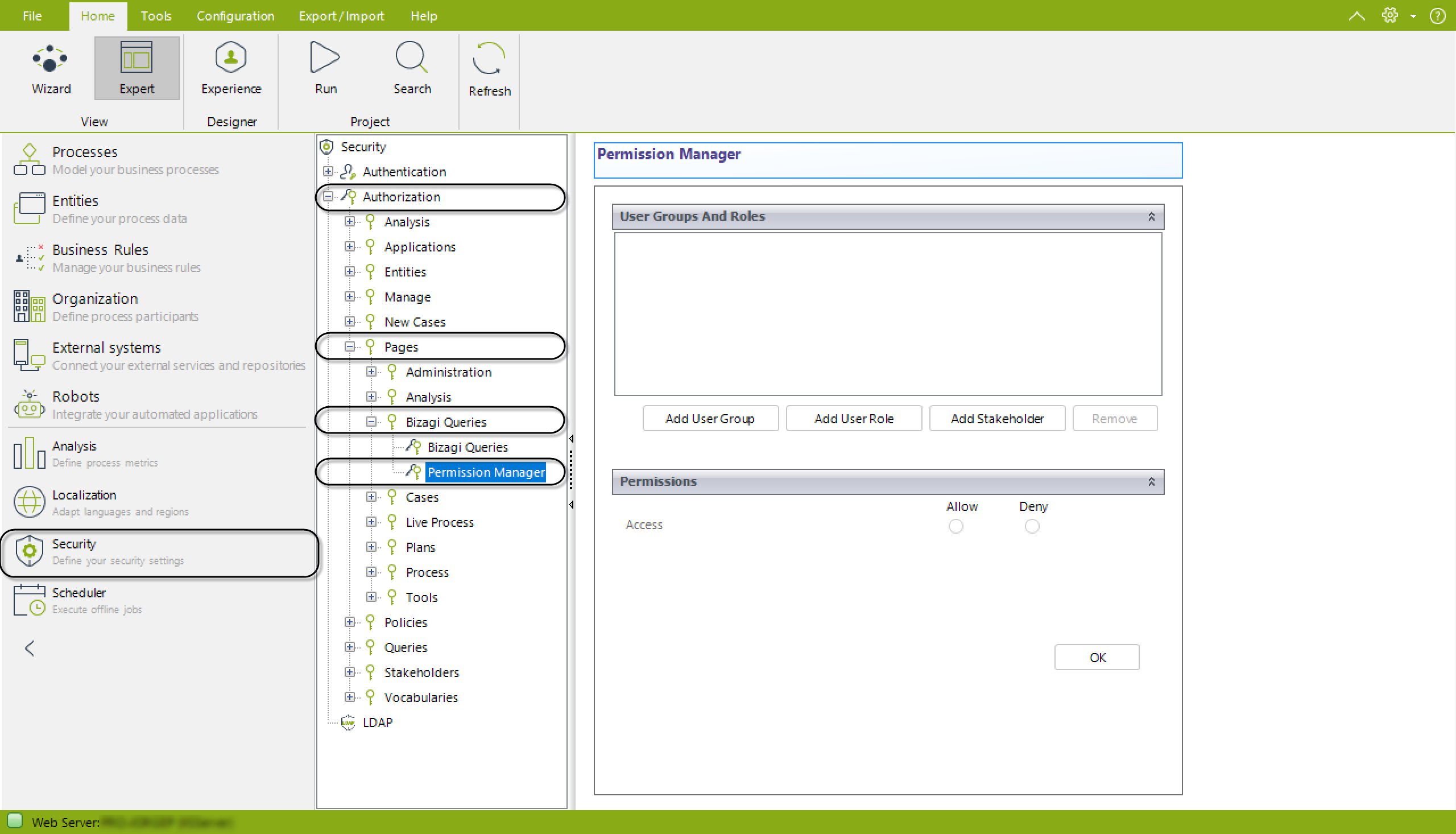1456x834 pixels.
Task: Select Allow radio for Access
Action: (955, 526)
